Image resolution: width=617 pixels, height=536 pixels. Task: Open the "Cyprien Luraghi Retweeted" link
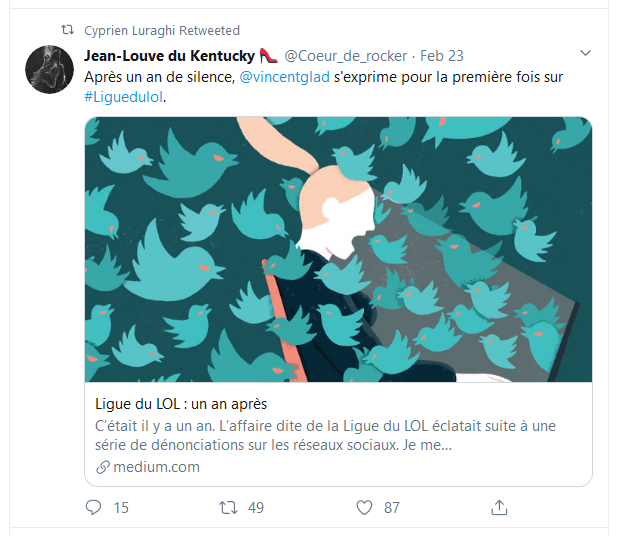[x=162, y=31]
